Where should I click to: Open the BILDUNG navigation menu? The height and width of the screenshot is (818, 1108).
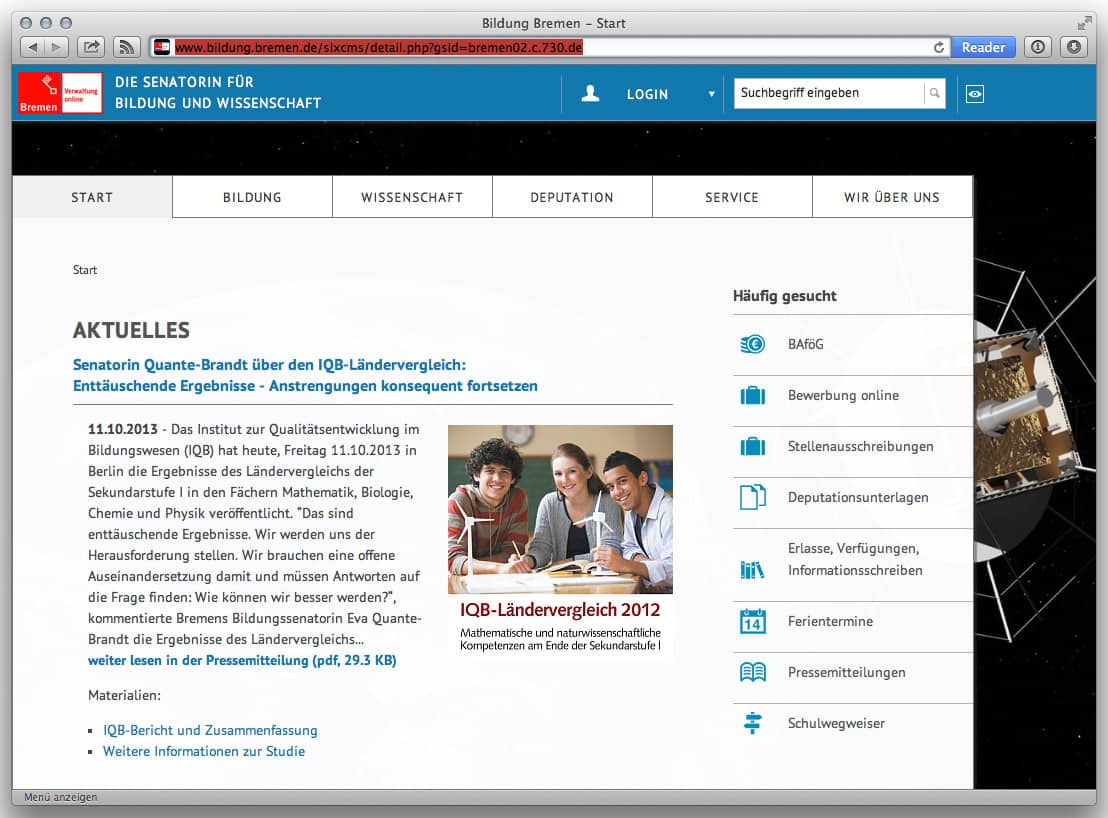(252, 197)
